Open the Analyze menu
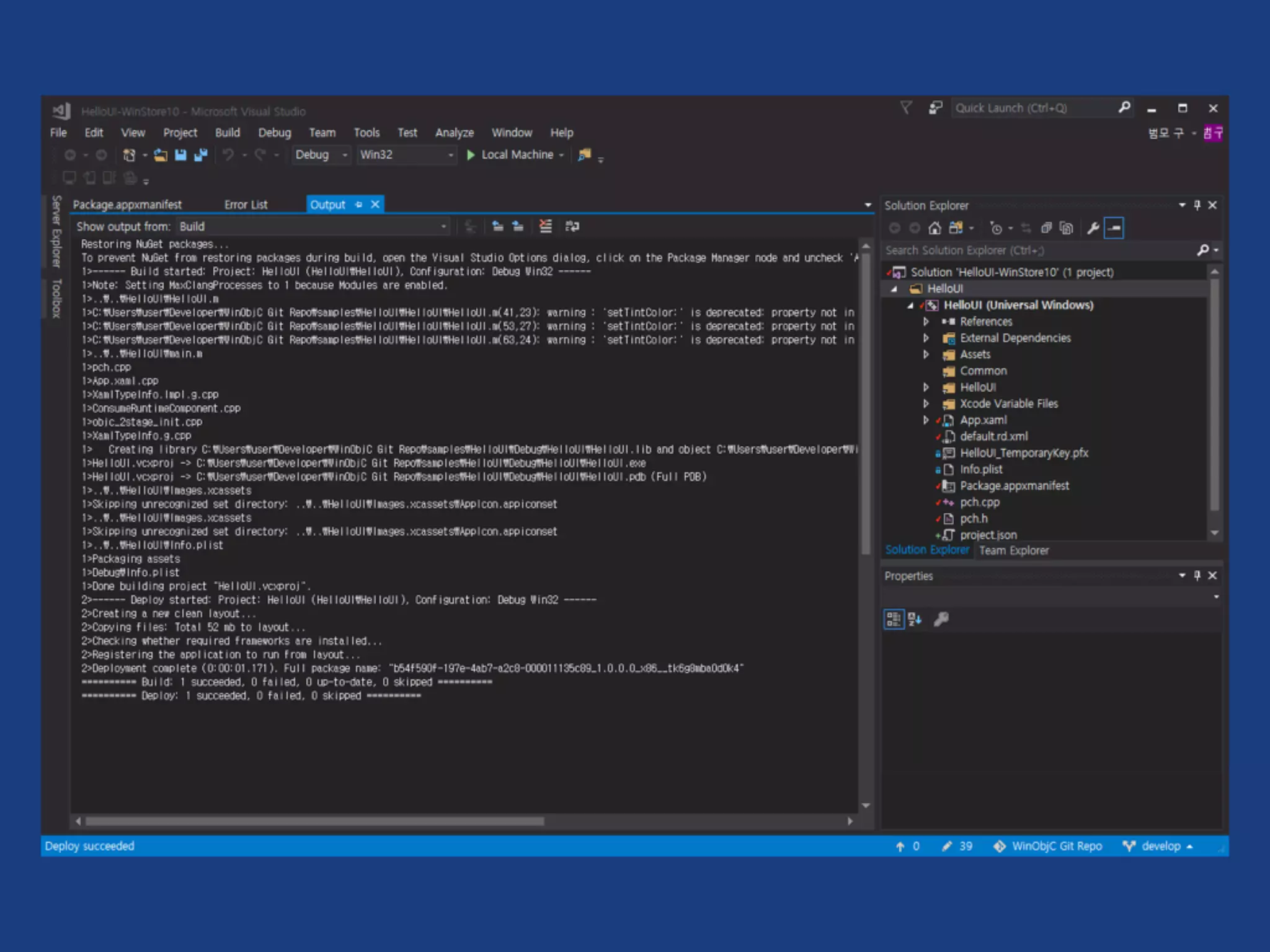 click(x=454, y=133)
